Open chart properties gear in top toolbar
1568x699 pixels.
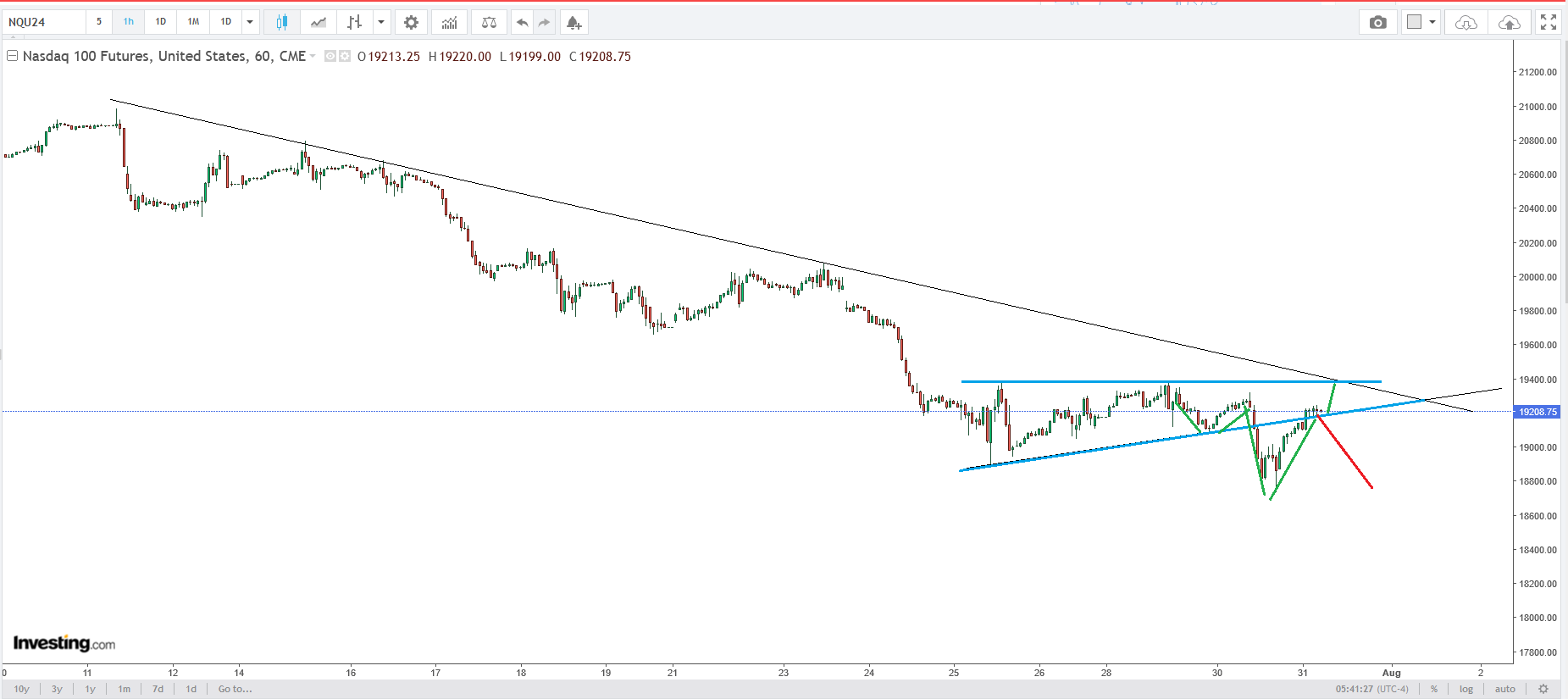point(411,22)
